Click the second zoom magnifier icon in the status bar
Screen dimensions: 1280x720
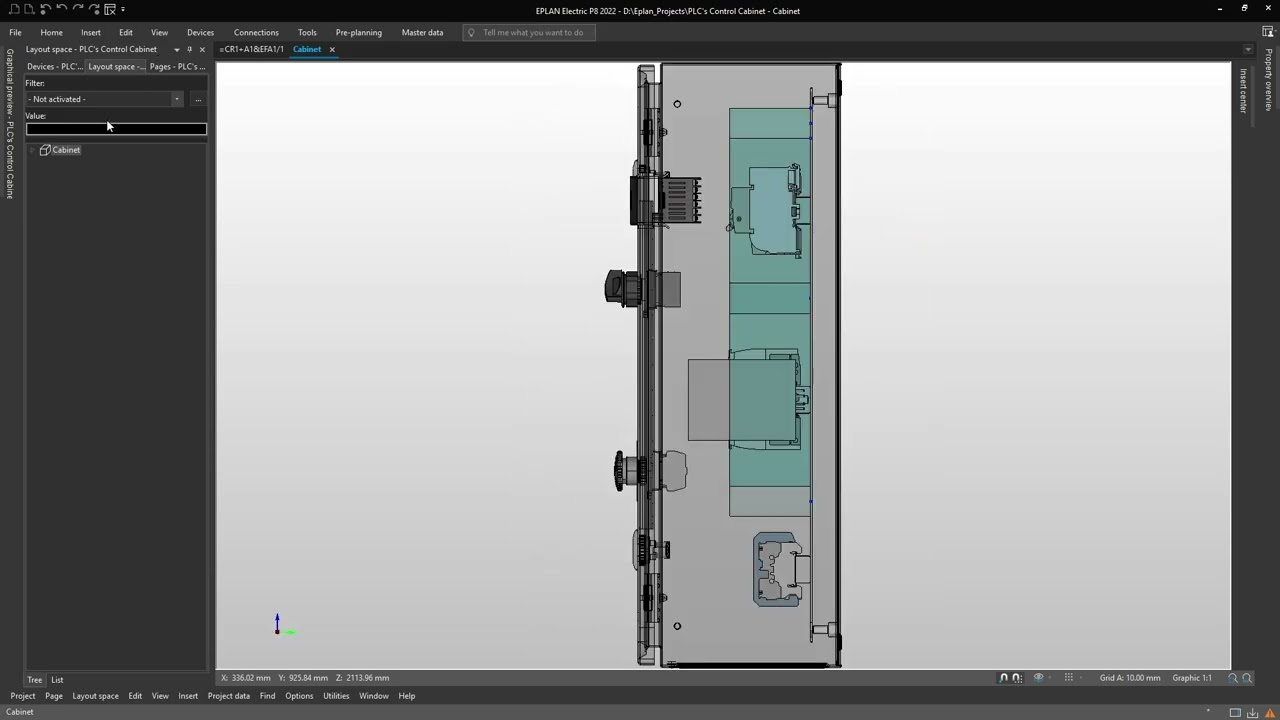[x=1247, y=678]
